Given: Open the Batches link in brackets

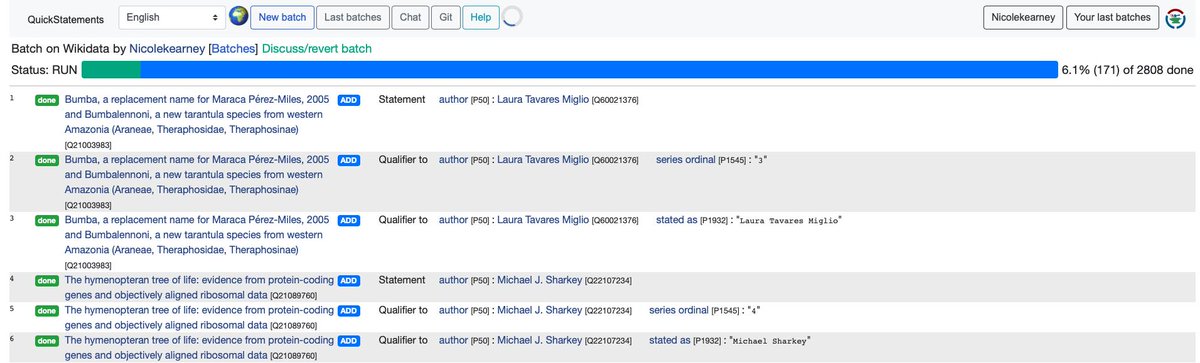Looking at the screenshot, I should [x=233, y=48].
